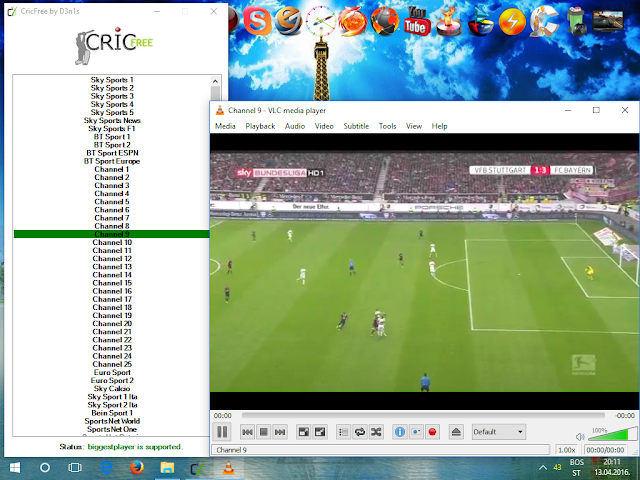The image size is (640, 480).
Task: Open the Video menu
Action: click(x=324, y=126)
